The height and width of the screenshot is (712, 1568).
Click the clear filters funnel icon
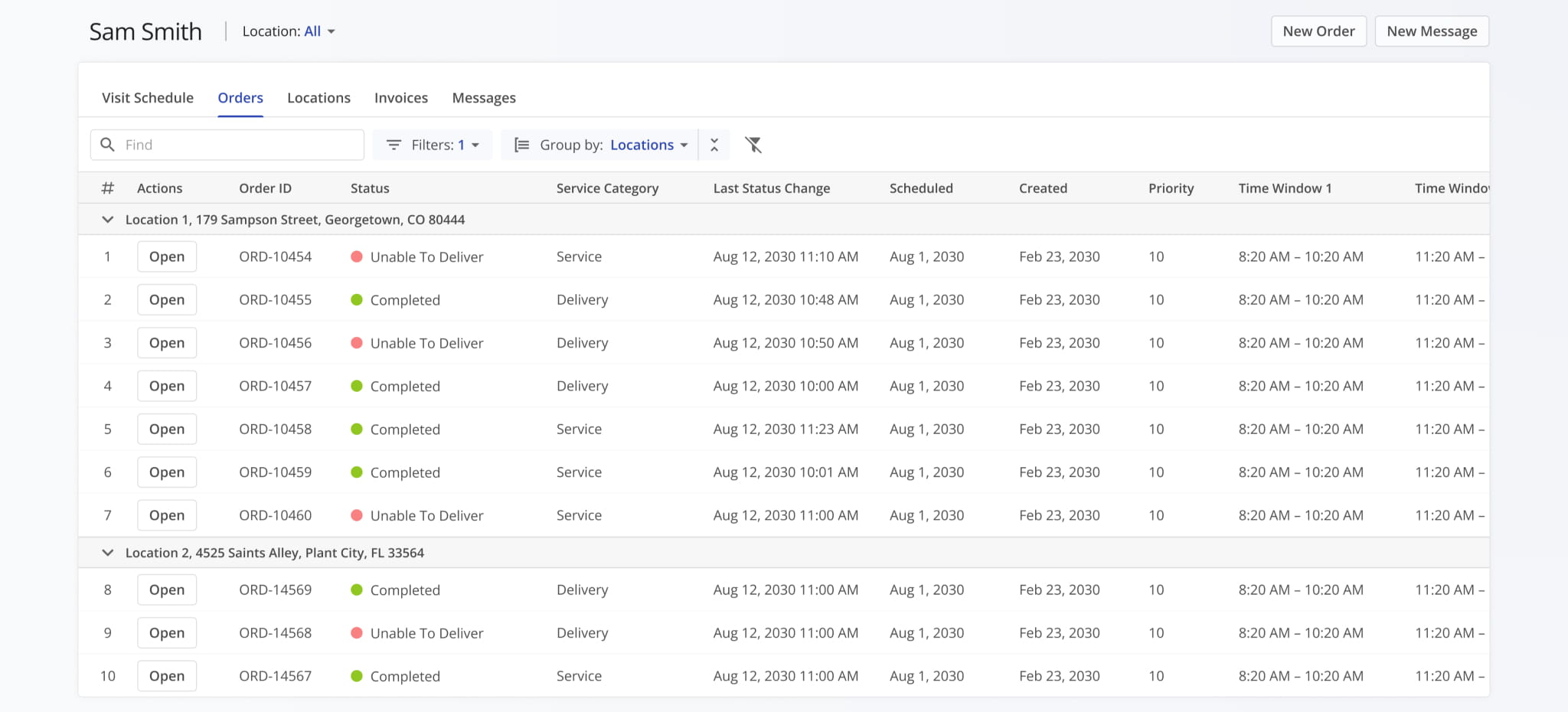coord(753,145)
